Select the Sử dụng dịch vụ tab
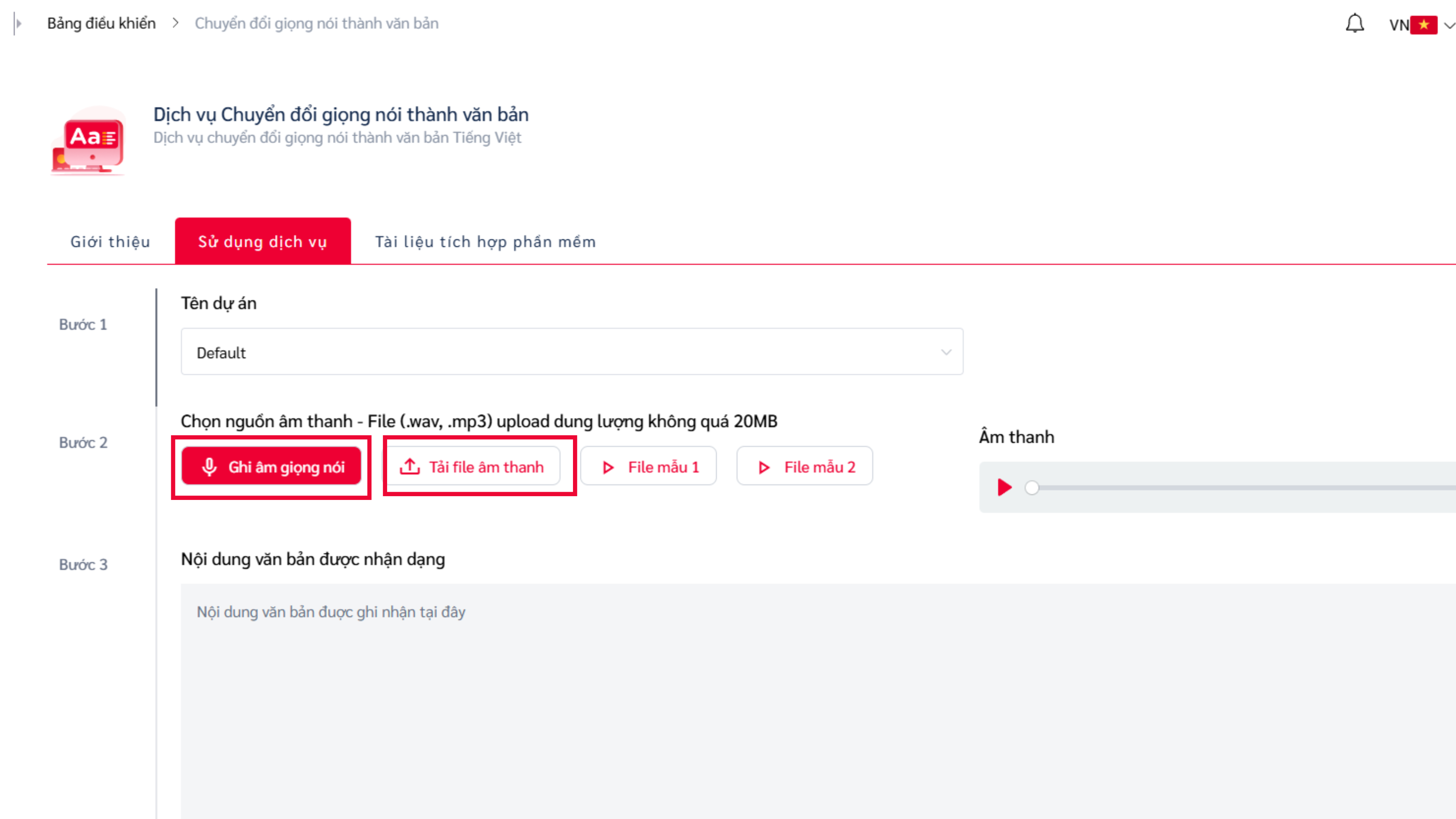This screenshot has width=1456, height=819. tap(263, 242)
